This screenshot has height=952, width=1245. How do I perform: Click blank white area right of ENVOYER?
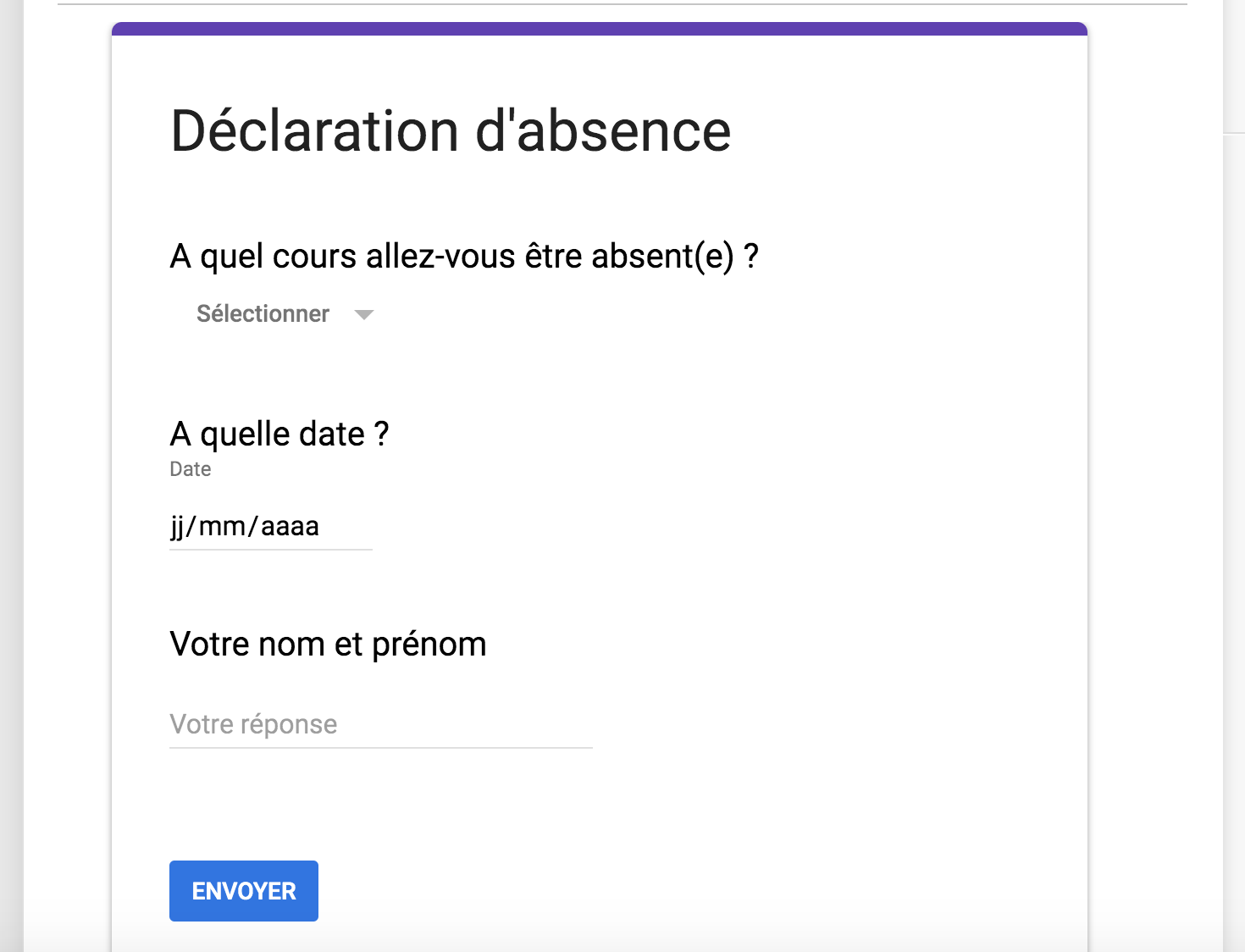point(678,891)
